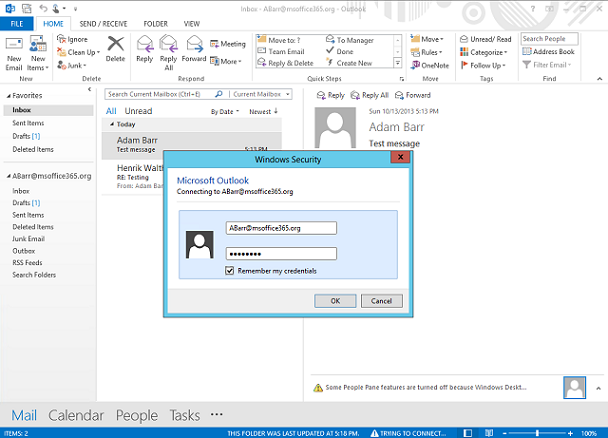Select the Team Email quick step
This screenshot has width=608, height=438.
pyautogui.click(x=282, y=51)
